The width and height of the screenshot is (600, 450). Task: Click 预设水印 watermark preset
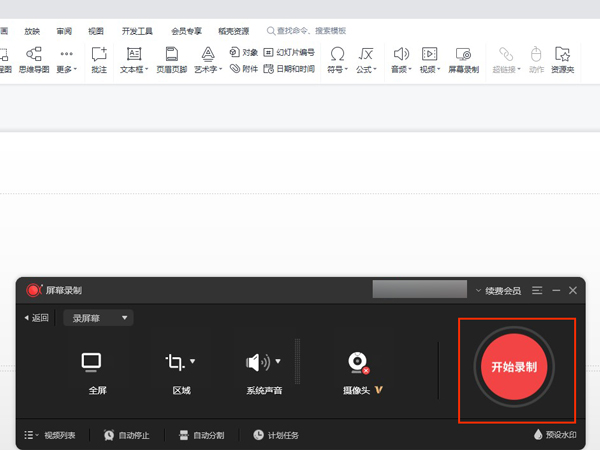point(558,435)
